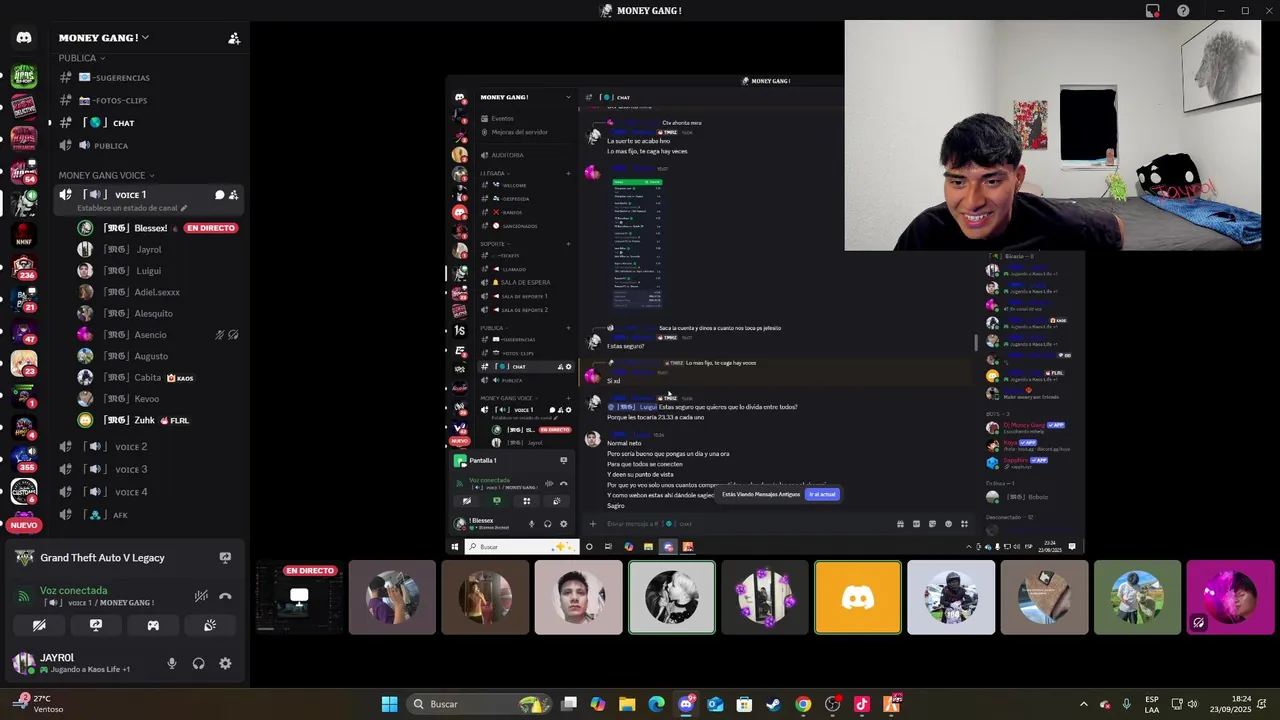Open voice 1 channel text chat icon
Screen dimensions: 1280x720
click(x=219, y=195)
